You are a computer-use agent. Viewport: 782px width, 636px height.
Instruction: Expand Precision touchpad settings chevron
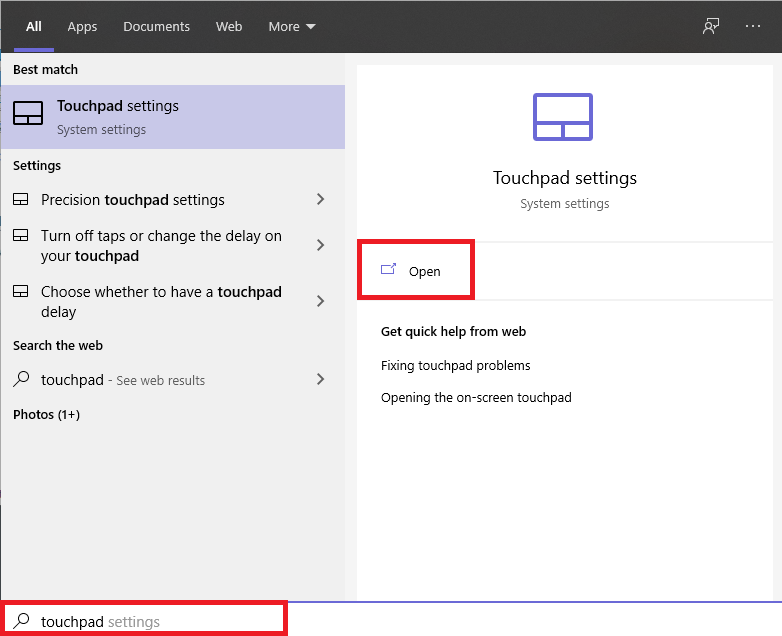321,200
